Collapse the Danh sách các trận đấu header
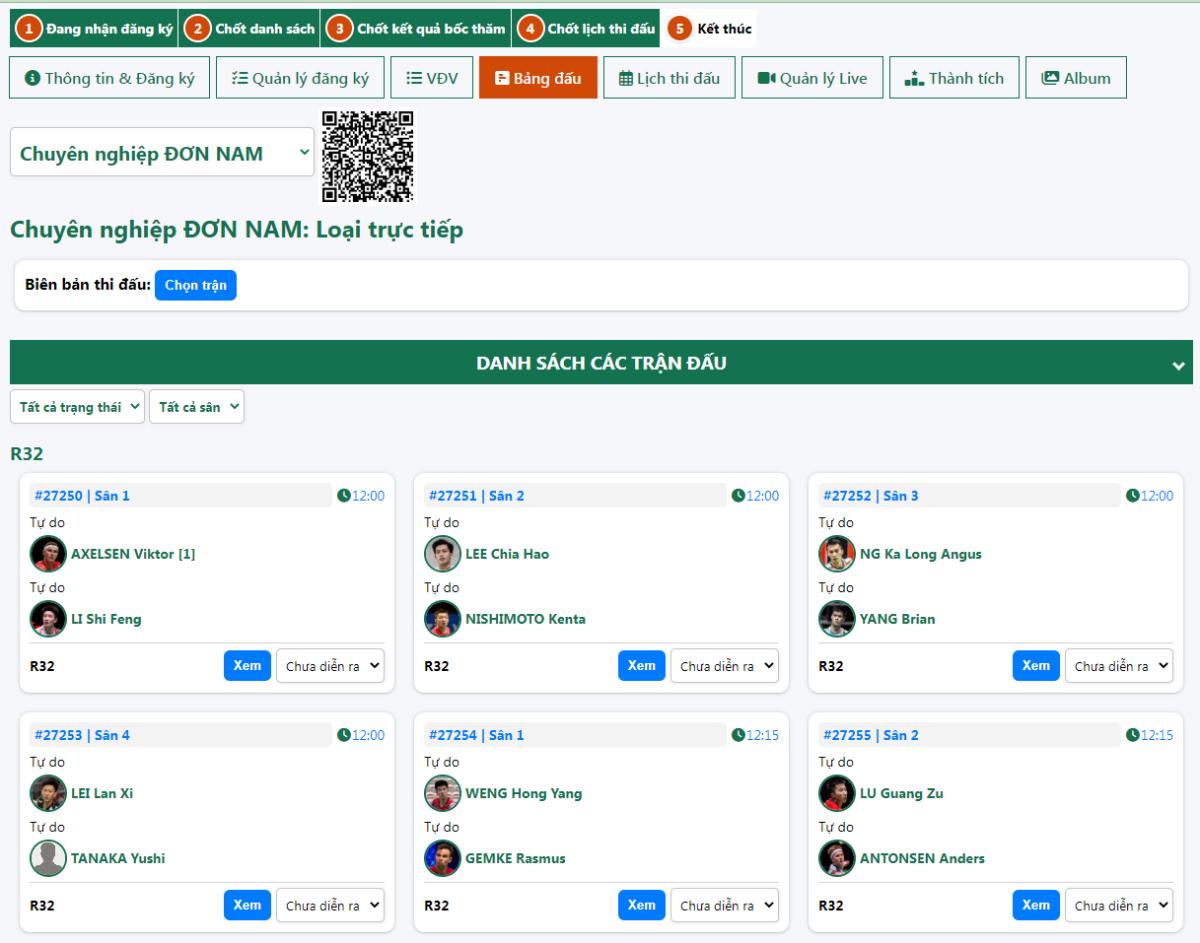Image resolution: width=1200 pixels, height=943 pixels. pyautogui.click(x=1178, y=365)
